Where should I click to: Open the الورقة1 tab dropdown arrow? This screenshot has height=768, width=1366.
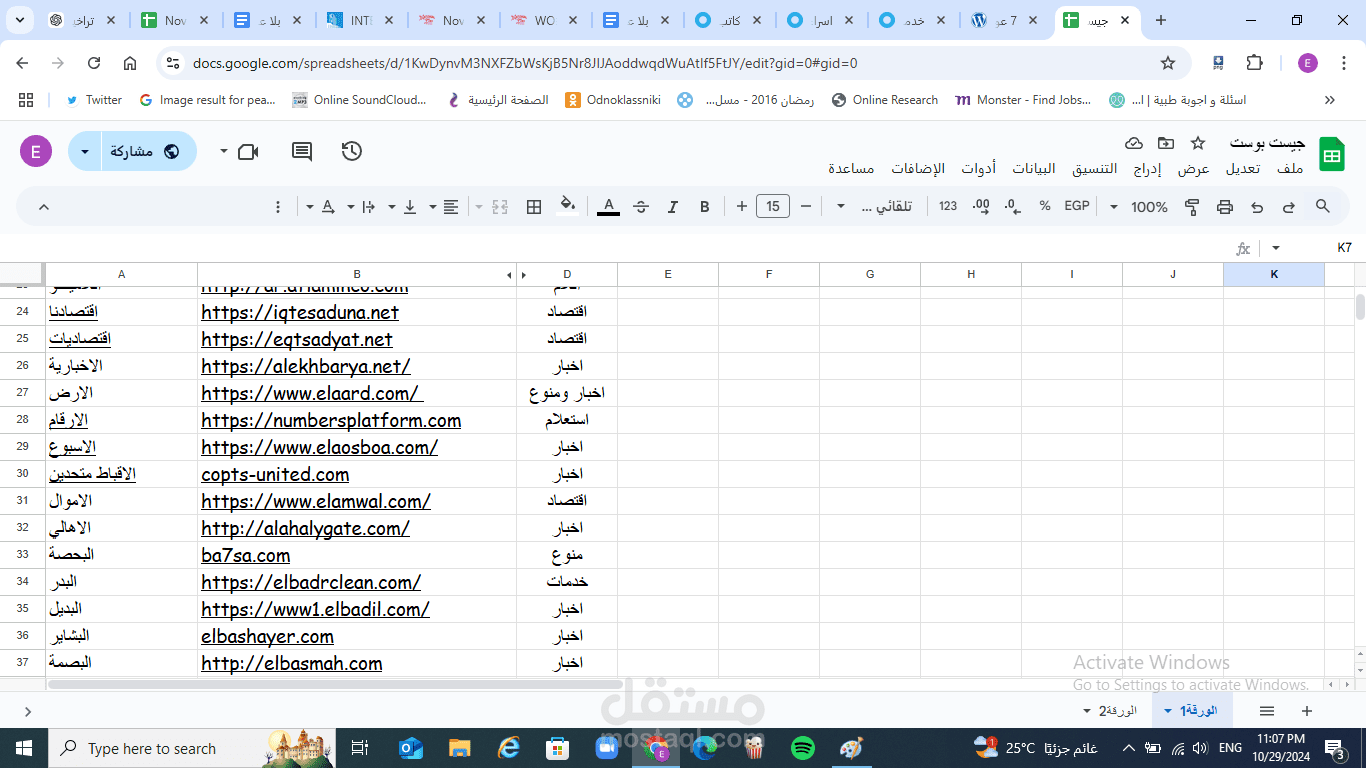[1167, 711]
